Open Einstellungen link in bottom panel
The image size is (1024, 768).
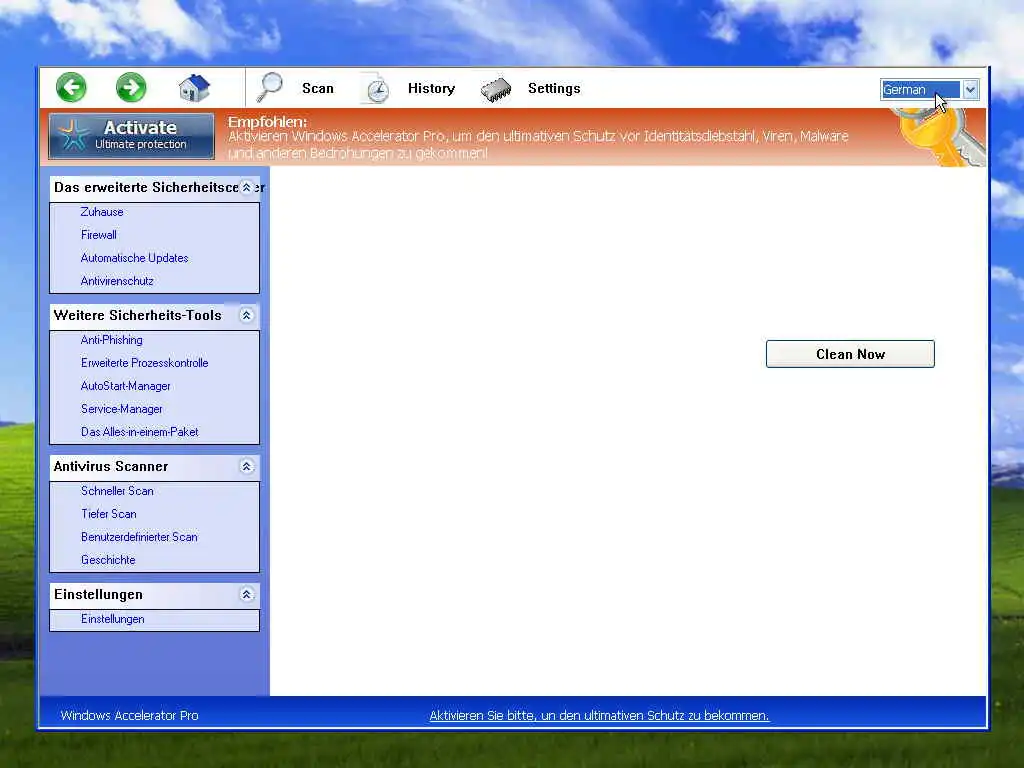112,619
